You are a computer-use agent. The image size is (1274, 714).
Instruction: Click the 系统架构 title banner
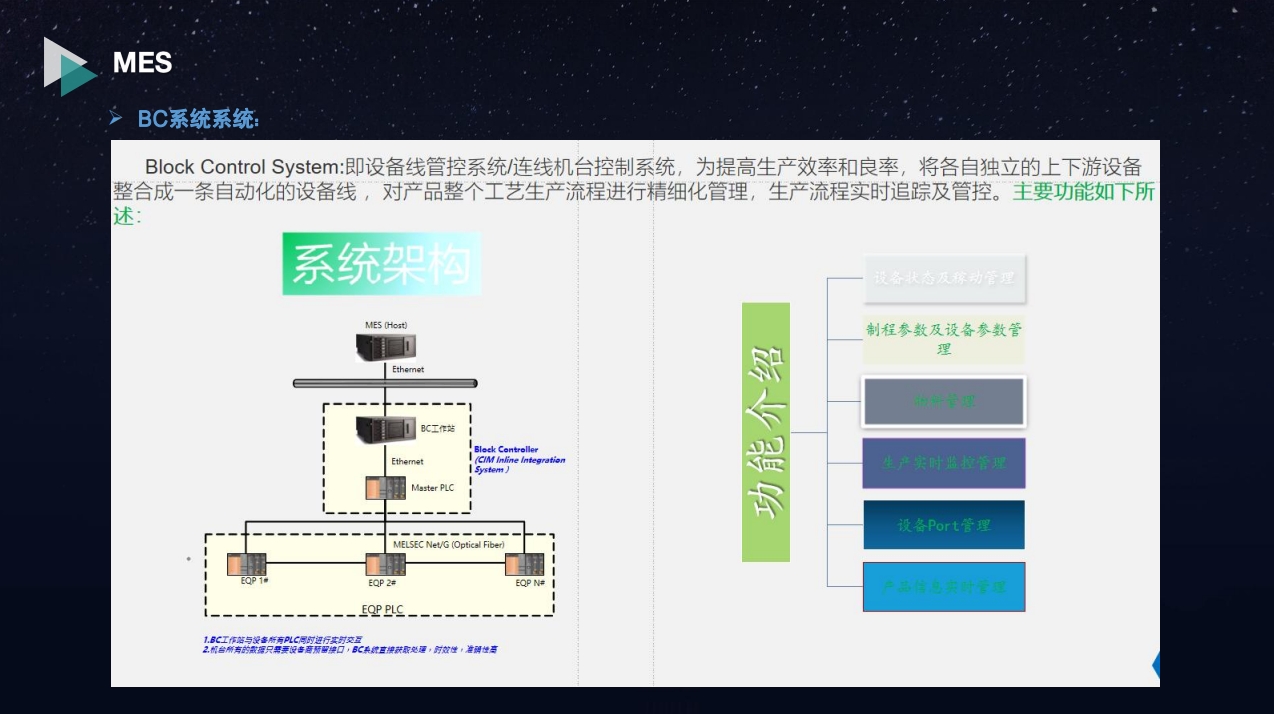click(381, 264)
